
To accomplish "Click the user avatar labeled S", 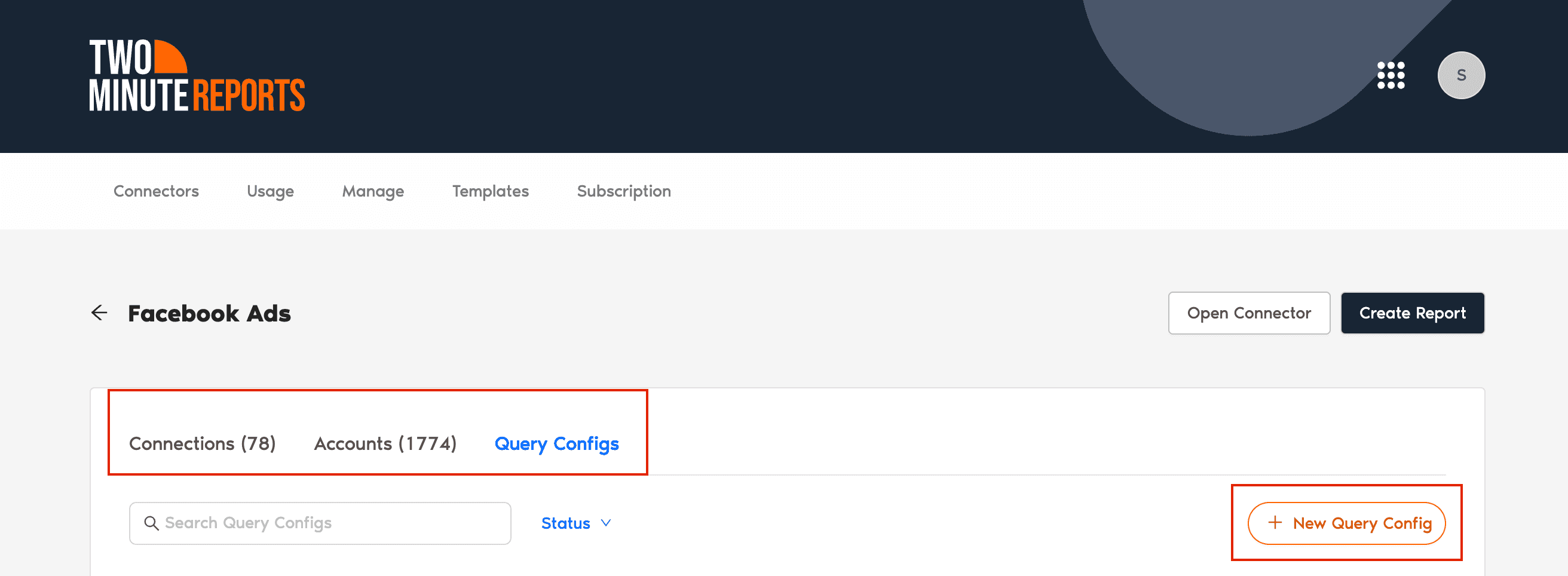I will [1461, 75].
